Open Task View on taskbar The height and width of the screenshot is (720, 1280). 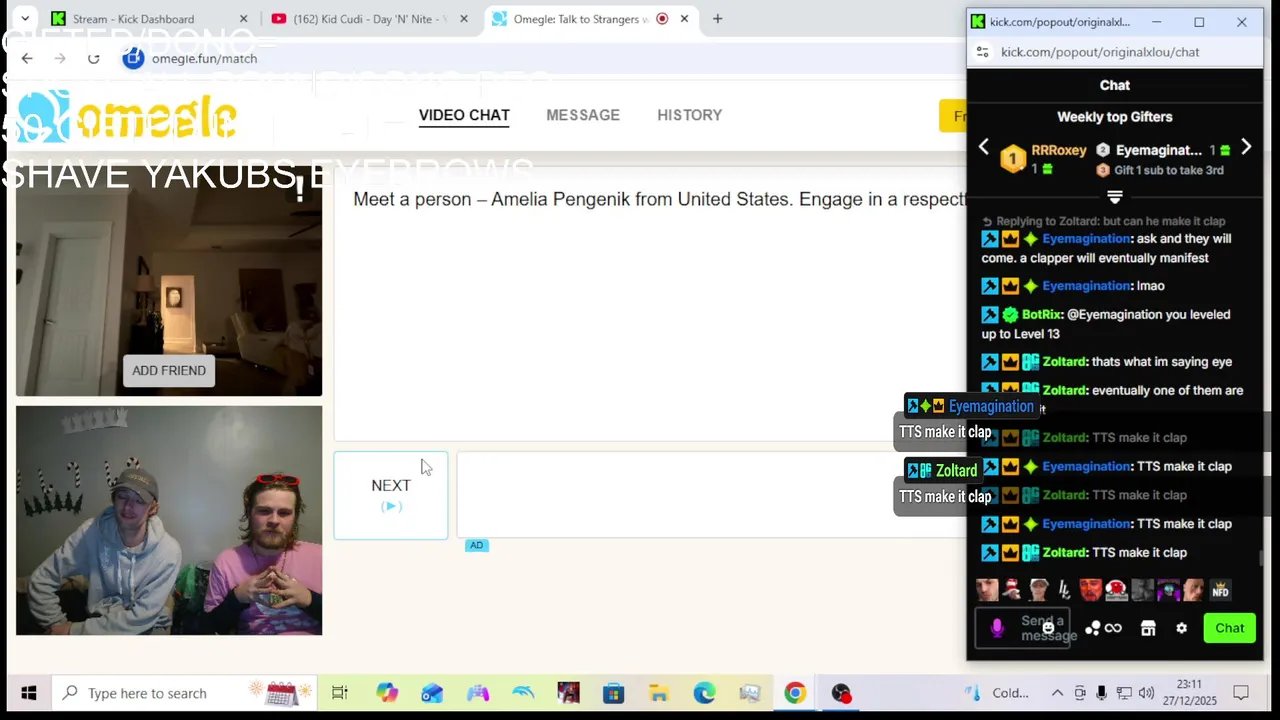point(339,693)
